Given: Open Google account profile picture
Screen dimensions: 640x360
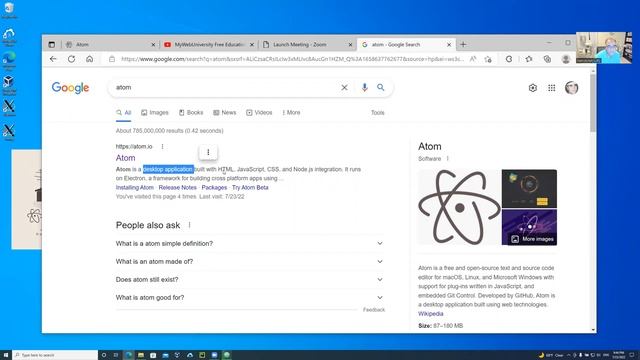Looking at the screenshot, I should [571, 88].
